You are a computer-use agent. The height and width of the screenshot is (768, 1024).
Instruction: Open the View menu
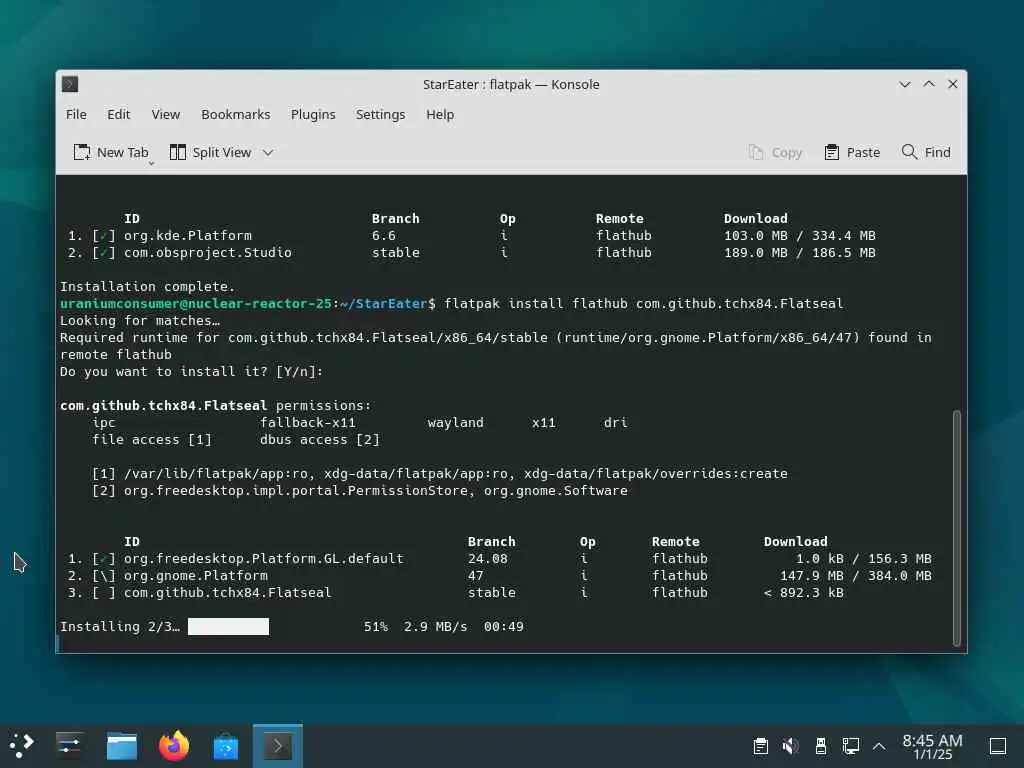pyautogui.click(x=166, y=114)
